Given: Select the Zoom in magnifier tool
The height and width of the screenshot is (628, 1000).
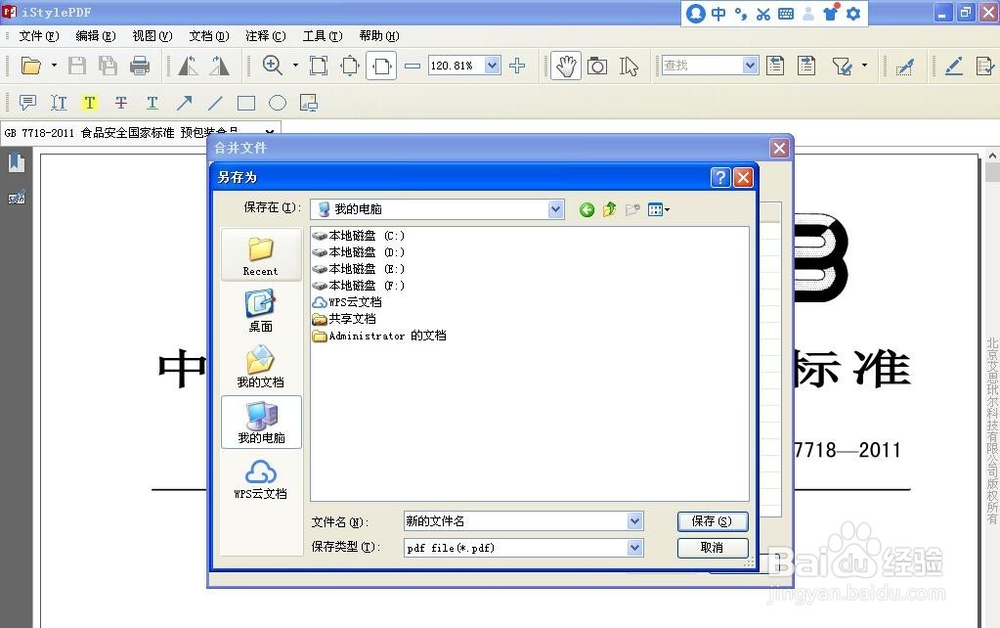Looking at the screenshot, I should (x=273, y=65).
